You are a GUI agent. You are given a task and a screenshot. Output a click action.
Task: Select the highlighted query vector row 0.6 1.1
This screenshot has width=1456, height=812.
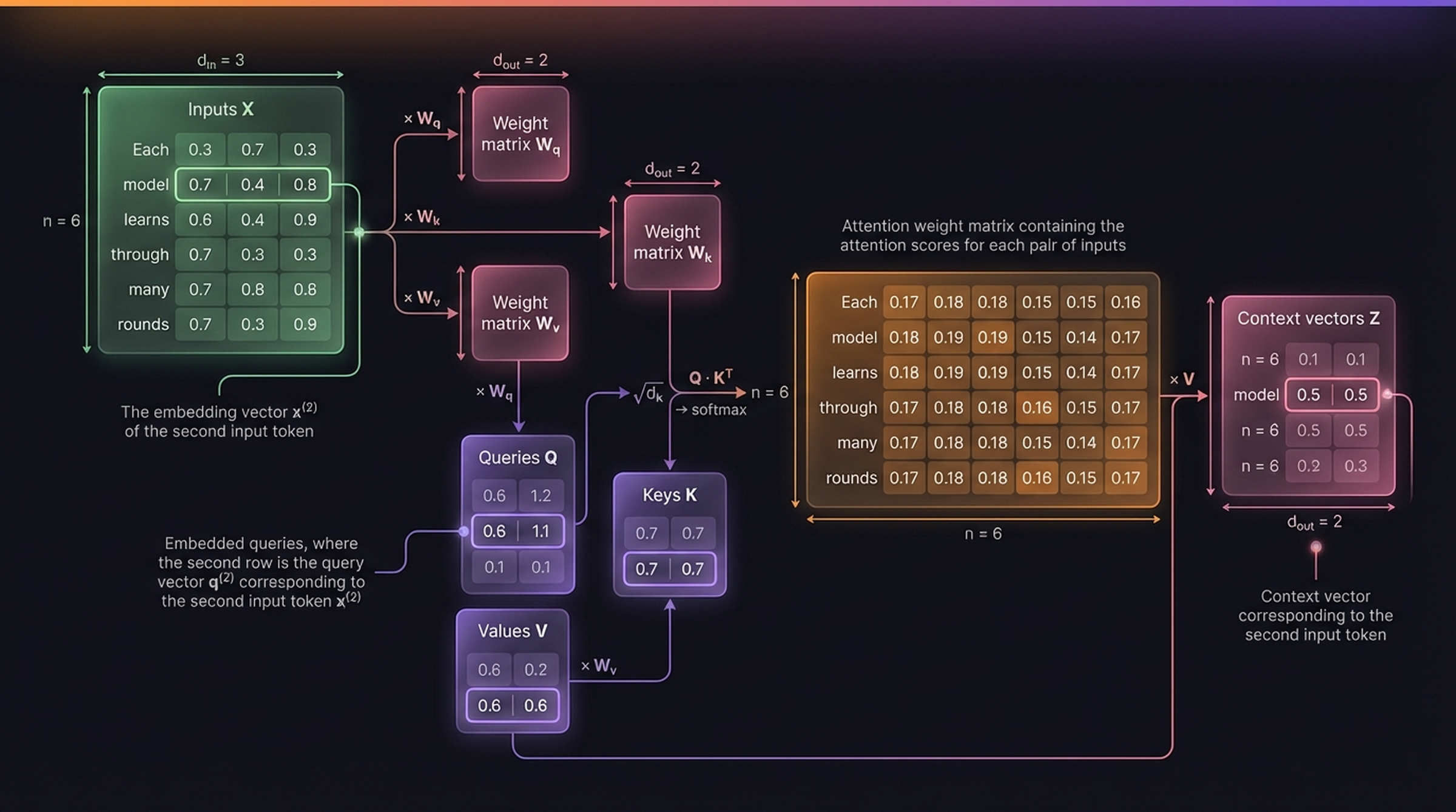(519, 532)
